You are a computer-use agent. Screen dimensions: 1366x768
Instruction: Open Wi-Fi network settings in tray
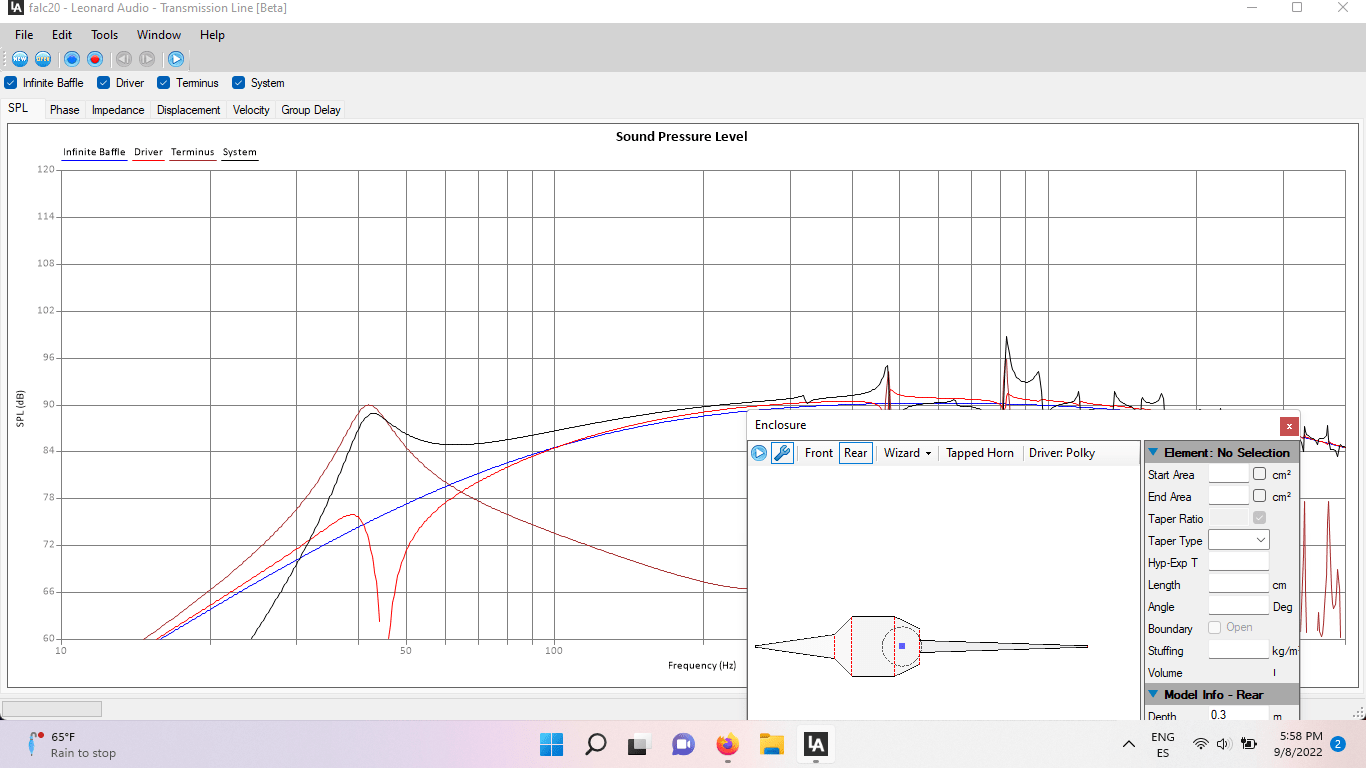click(x=1200, y=744)
